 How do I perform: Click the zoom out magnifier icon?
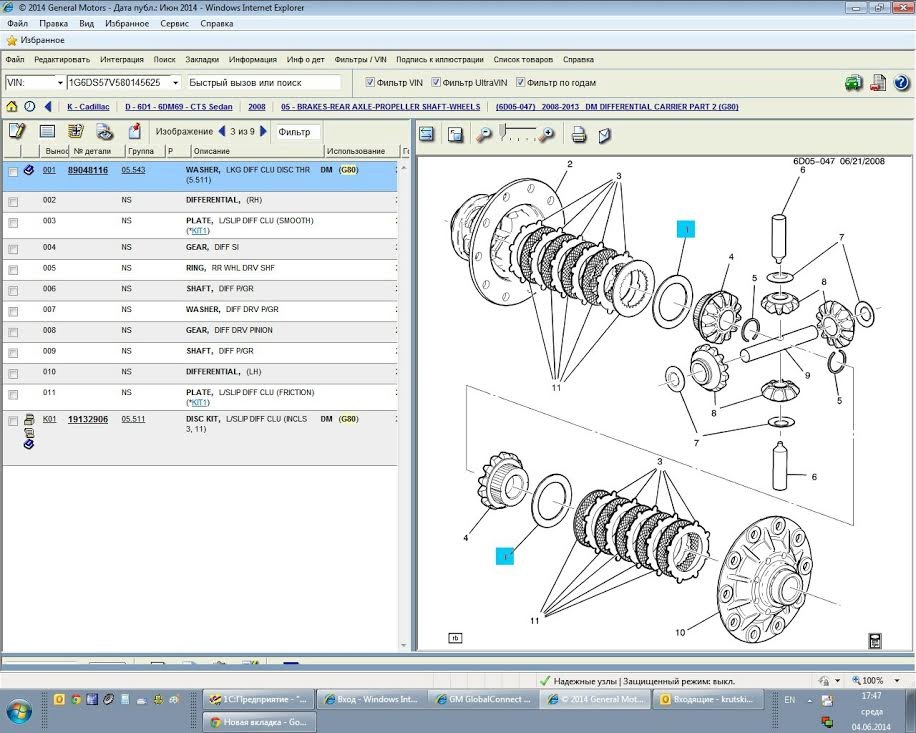click(484, 134)
